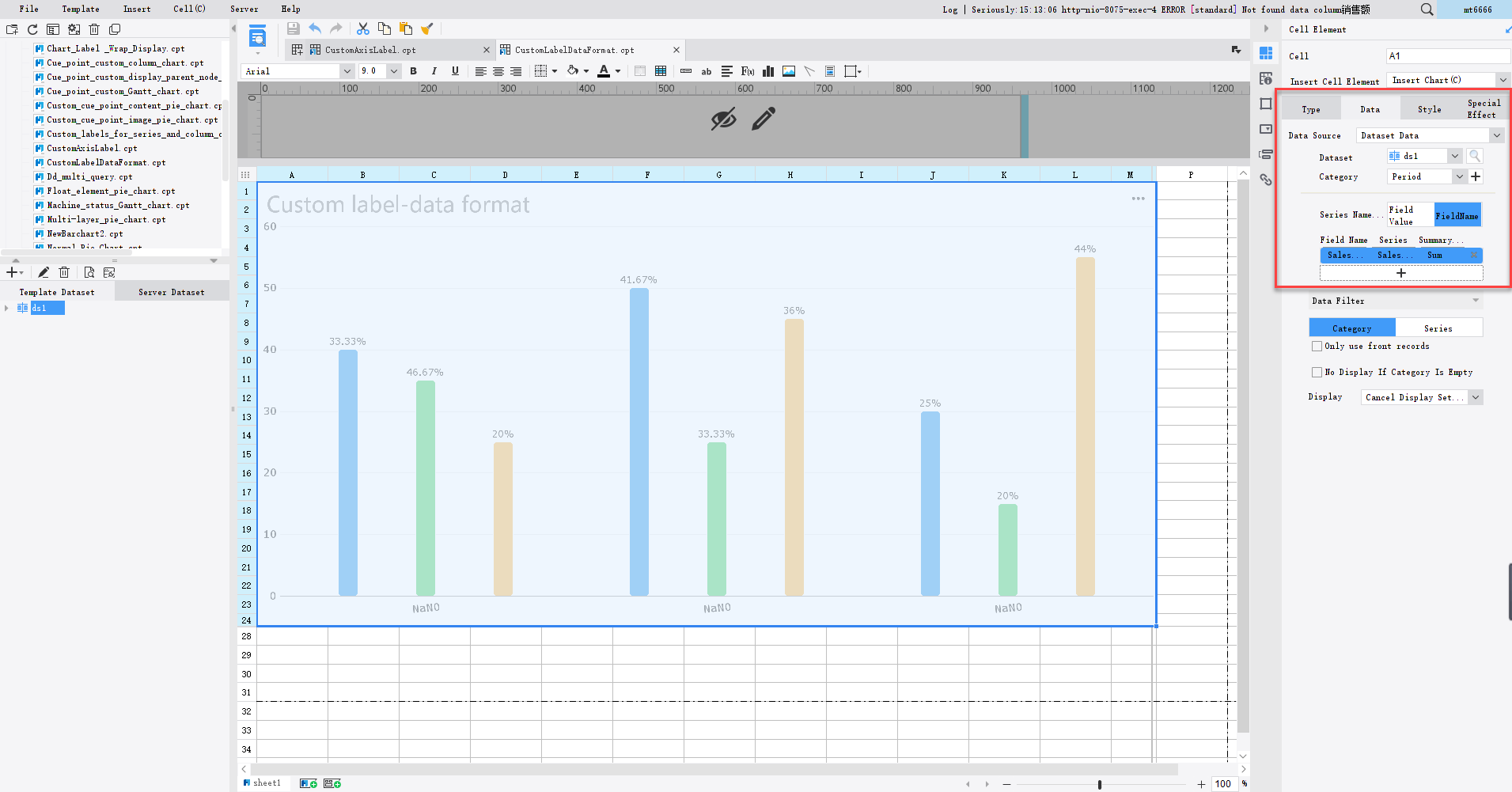Enable the Only use front records checkbox

[1317, 346]
